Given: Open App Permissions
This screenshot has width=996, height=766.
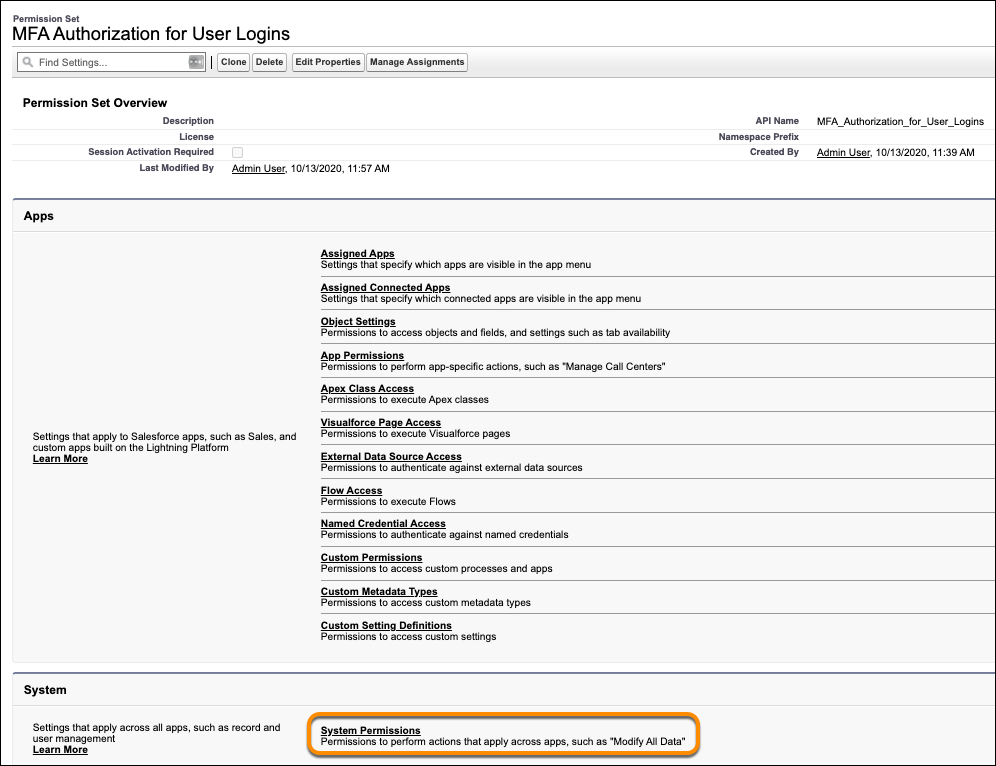Looking at the screenshot, I should (361, 355).
